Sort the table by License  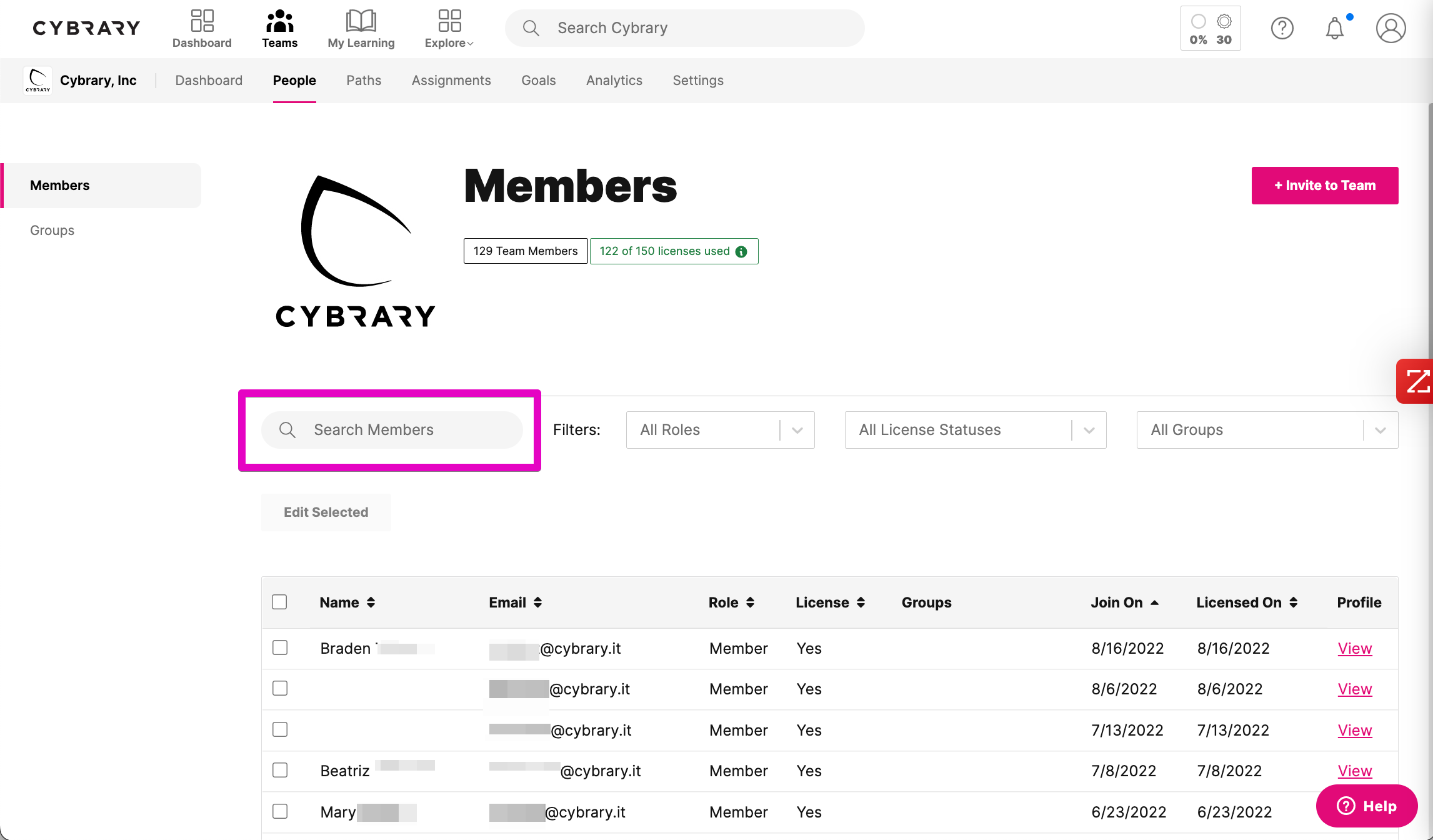coord(831,602)
